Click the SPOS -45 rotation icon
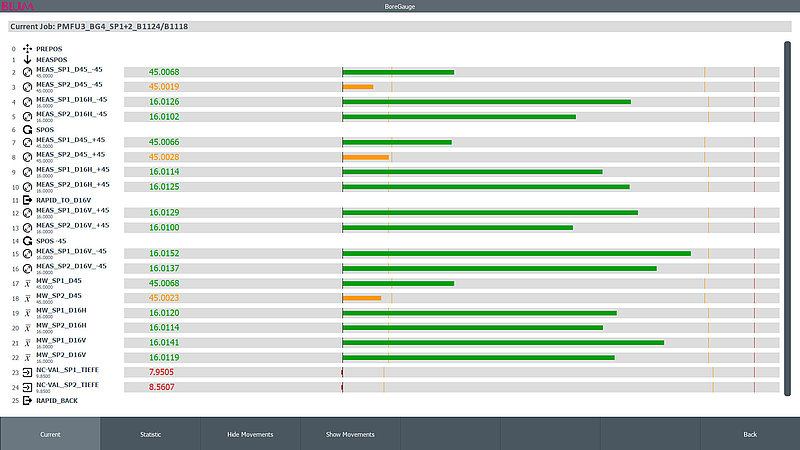The width and height of the screenshot is (800, 450). coord(28,241)
